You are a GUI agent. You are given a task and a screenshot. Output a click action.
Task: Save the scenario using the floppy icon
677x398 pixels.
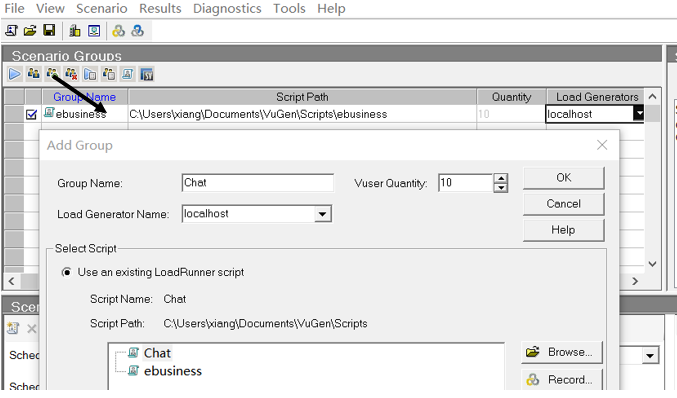tap(49, 31)
